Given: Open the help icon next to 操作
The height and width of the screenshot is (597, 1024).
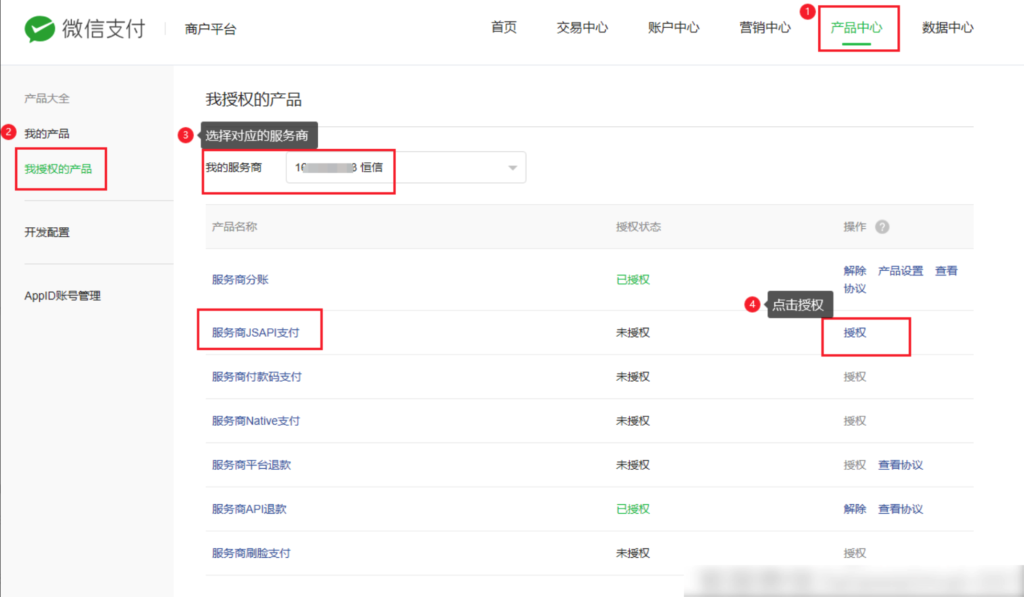Looking at the screenshot, I should coord(882,227).
